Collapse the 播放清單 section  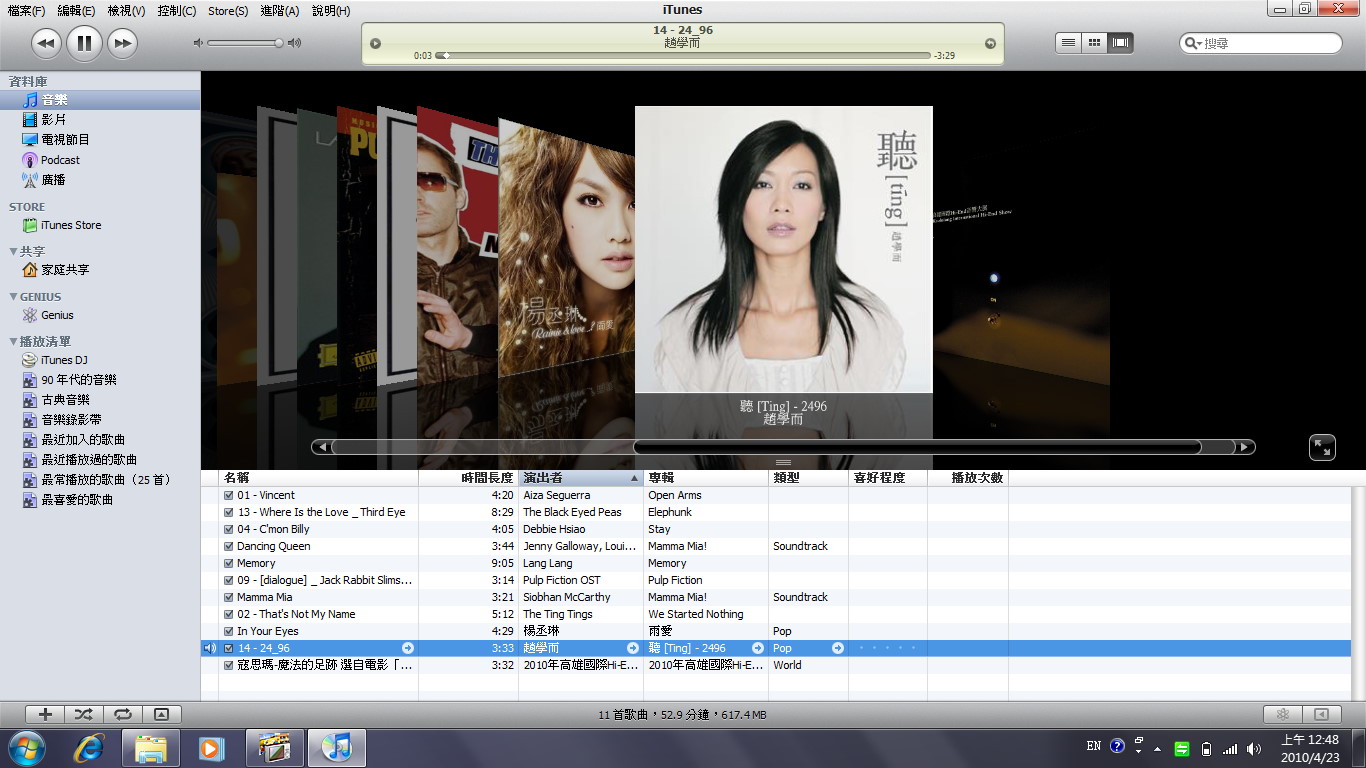(x=13, y=342)
